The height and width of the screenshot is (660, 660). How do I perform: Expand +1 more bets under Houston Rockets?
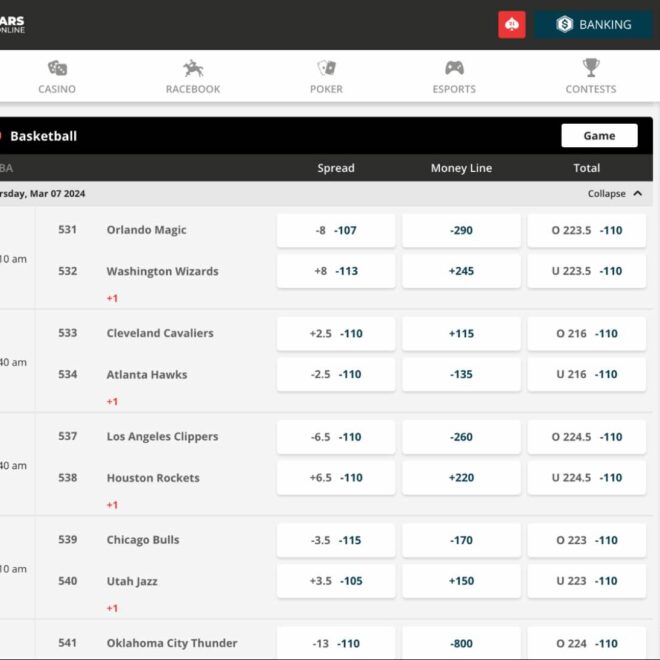tap(112, 505)
